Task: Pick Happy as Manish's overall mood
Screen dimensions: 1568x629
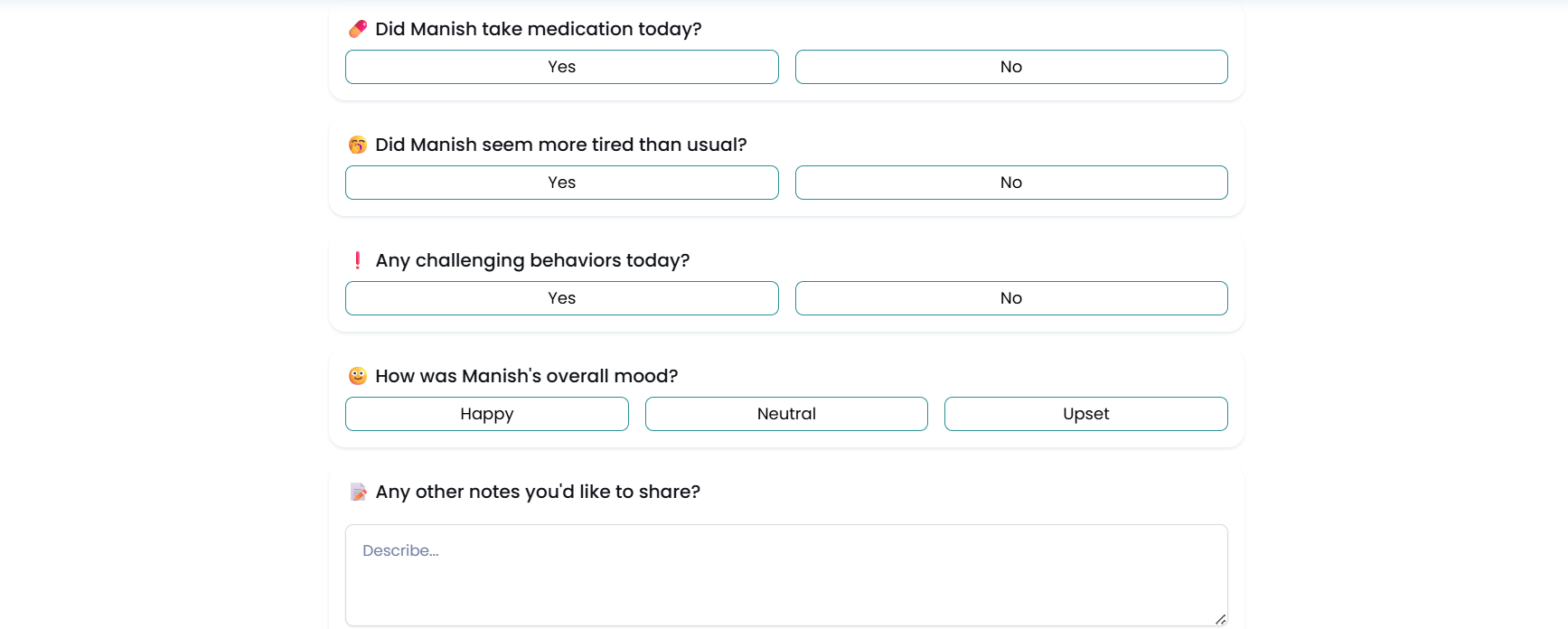Action: tap(486, 414)
